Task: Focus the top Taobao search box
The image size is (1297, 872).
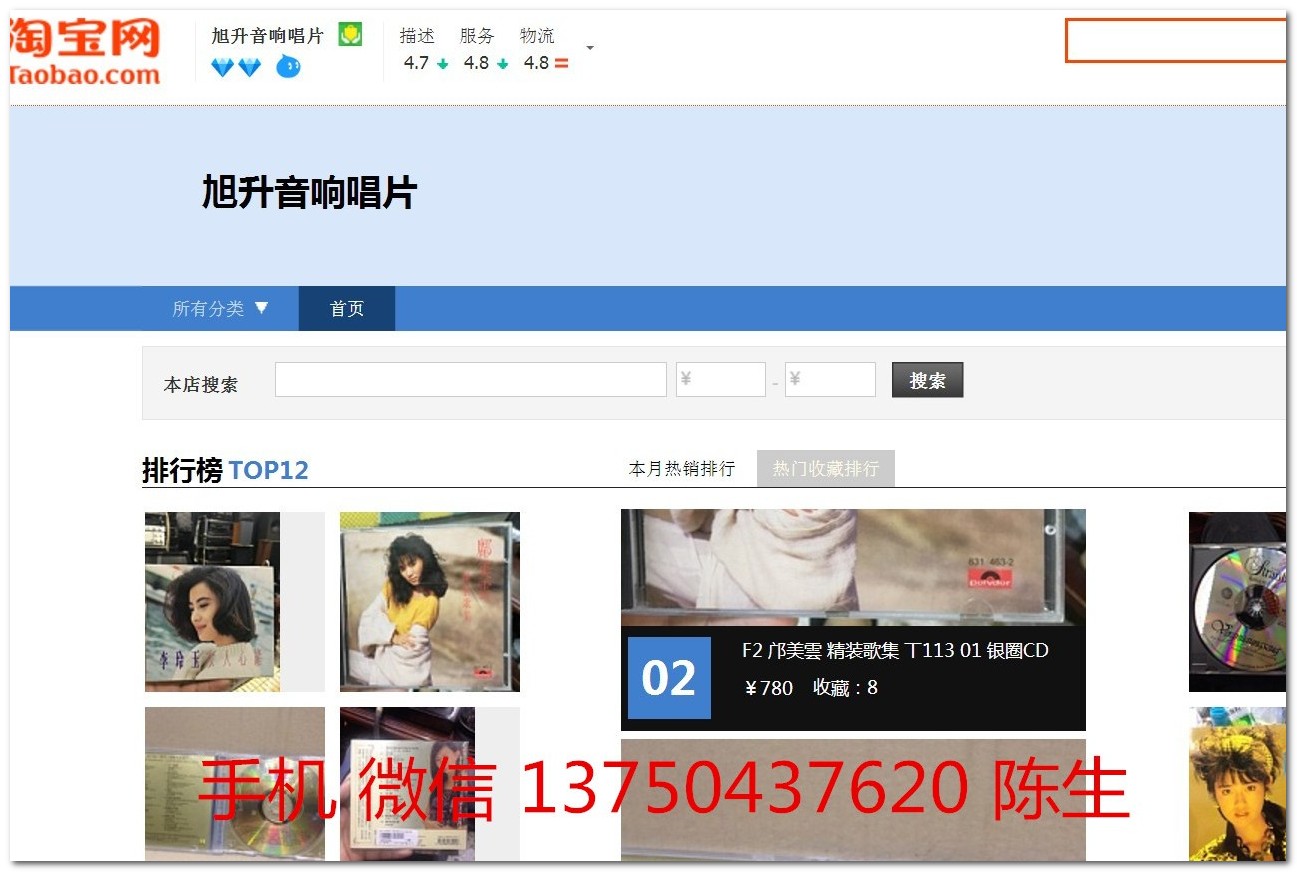Action: pyautogui.click(x=1175, y=41)
